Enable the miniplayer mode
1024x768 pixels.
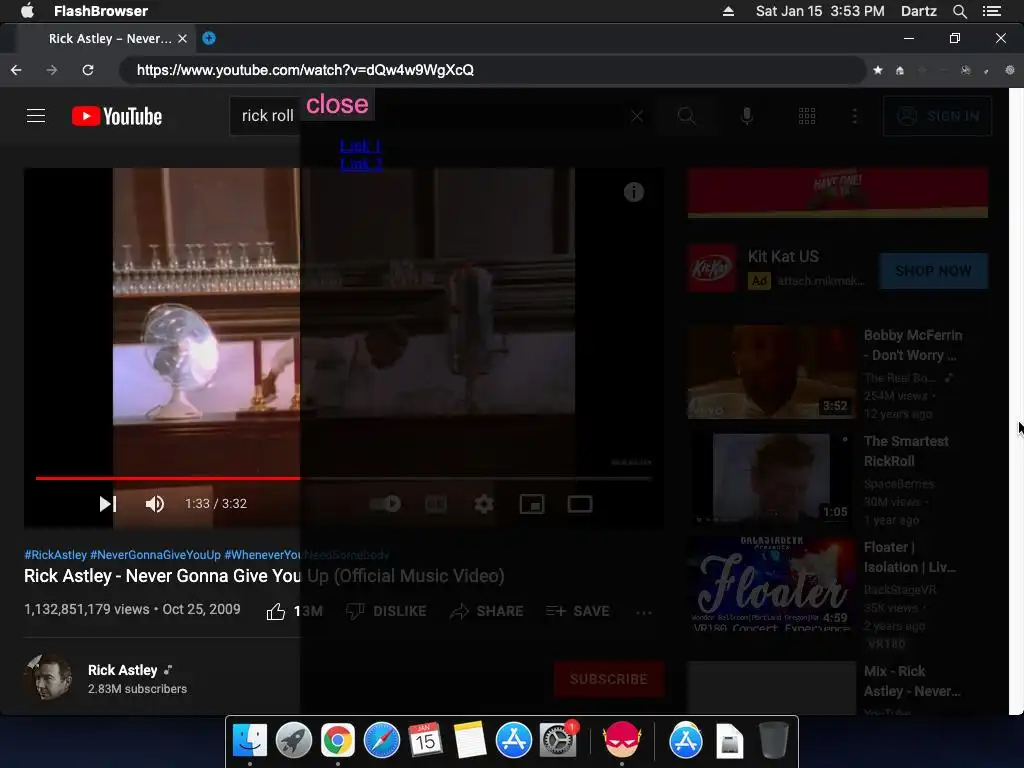point(532,504)
